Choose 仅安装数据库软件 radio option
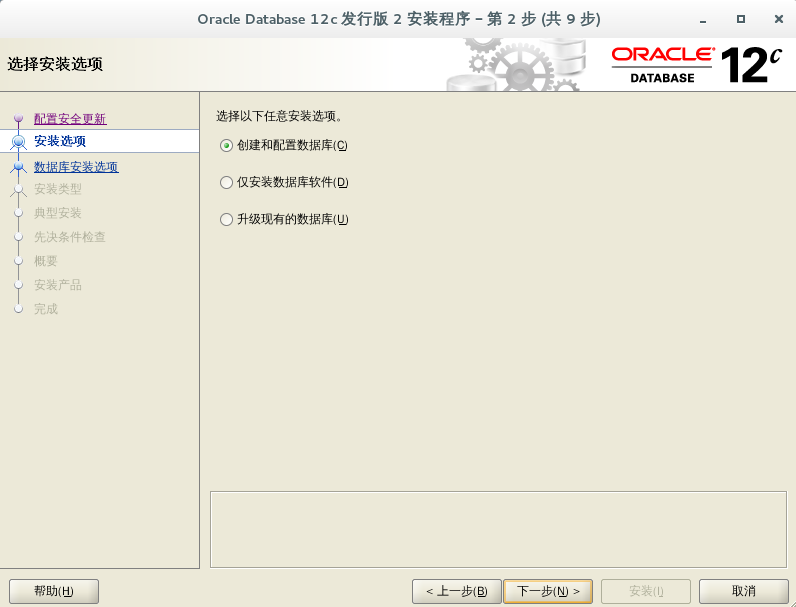Viewport: 796px width, 607px height. pos(226,183)
